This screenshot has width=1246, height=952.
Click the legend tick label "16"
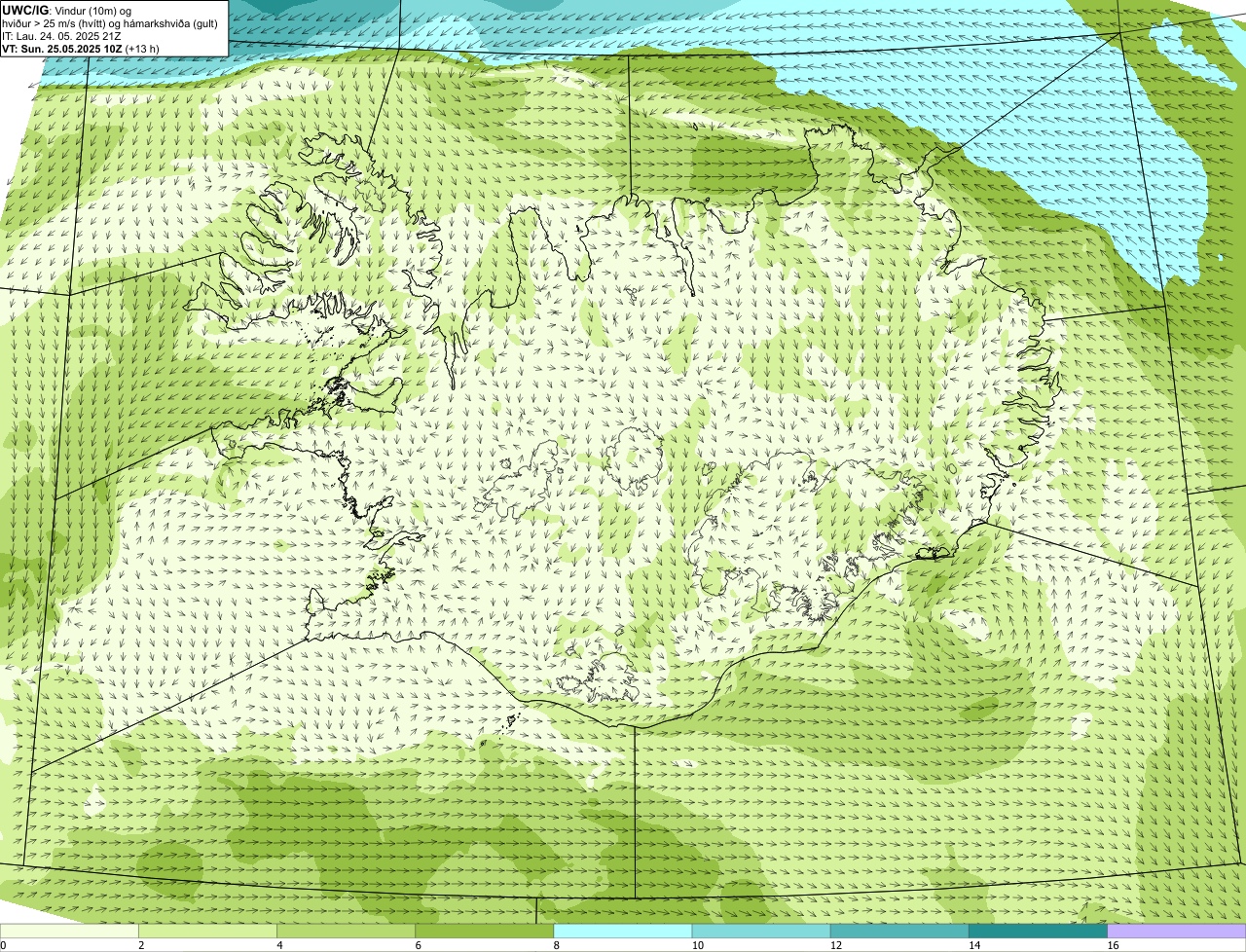(x=1113, y=945)
